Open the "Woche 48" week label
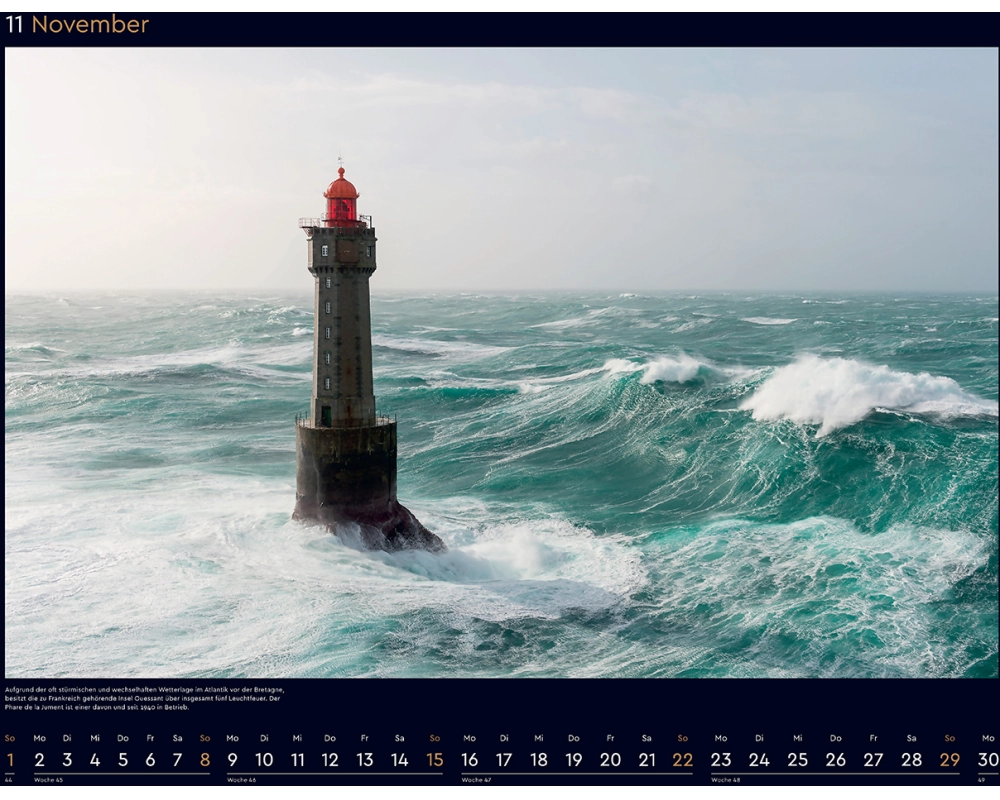 [x=725, y=780]
